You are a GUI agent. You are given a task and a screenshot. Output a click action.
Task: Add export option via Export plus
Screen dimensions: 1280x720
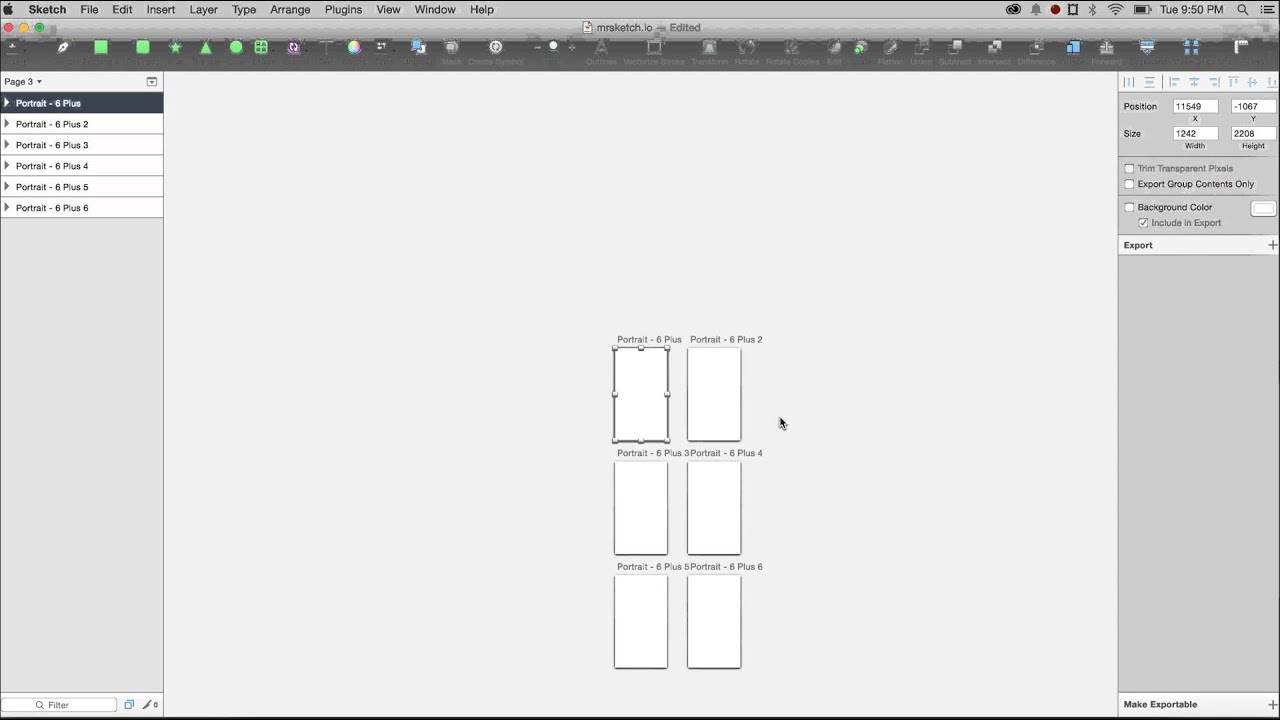1272,245
